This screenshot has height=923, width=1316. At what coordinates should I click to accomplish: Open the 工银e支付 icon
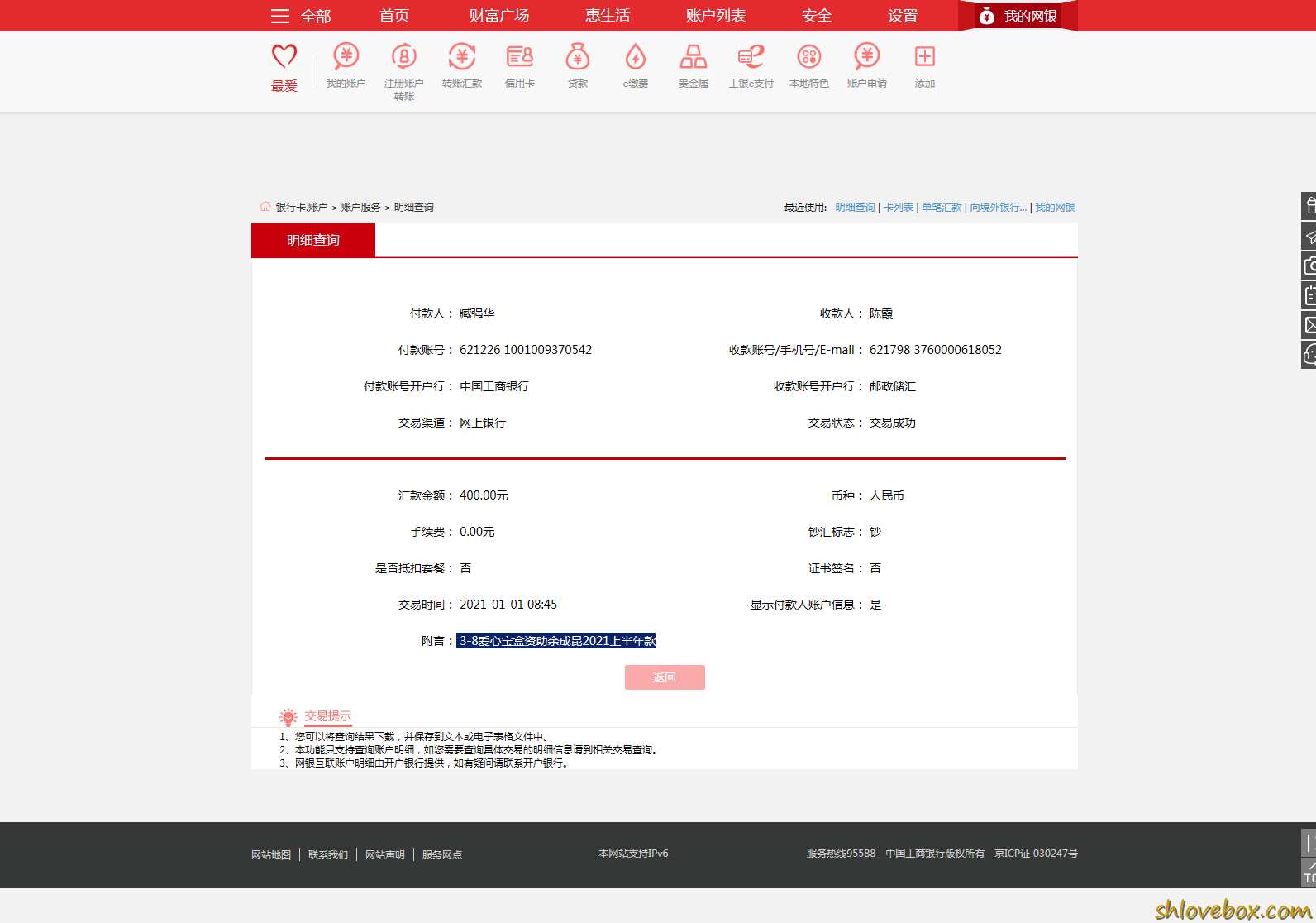point(751,56)
